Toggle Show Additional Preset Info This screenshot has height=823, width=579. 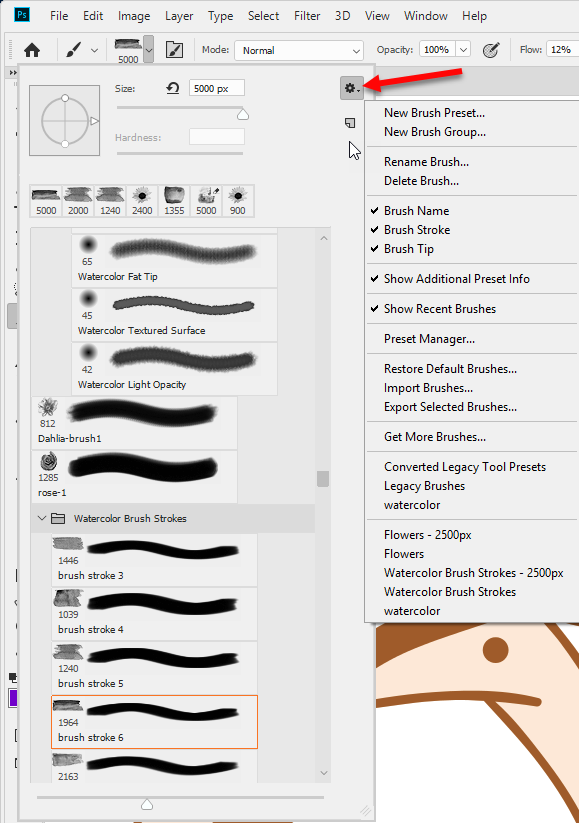pyautogui.click(x=457, y=279)
